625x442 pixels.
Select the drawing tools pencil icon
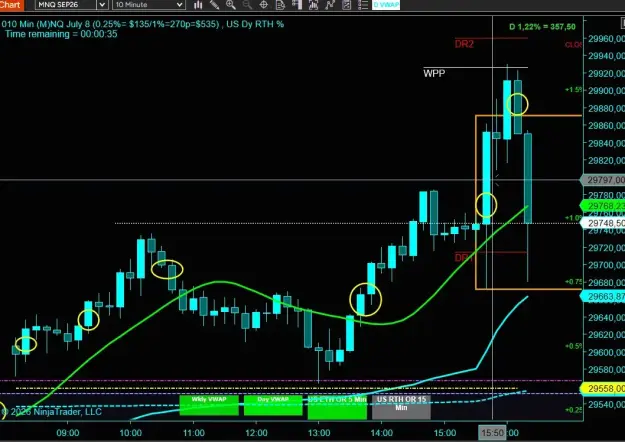click(x=214, y=5)
